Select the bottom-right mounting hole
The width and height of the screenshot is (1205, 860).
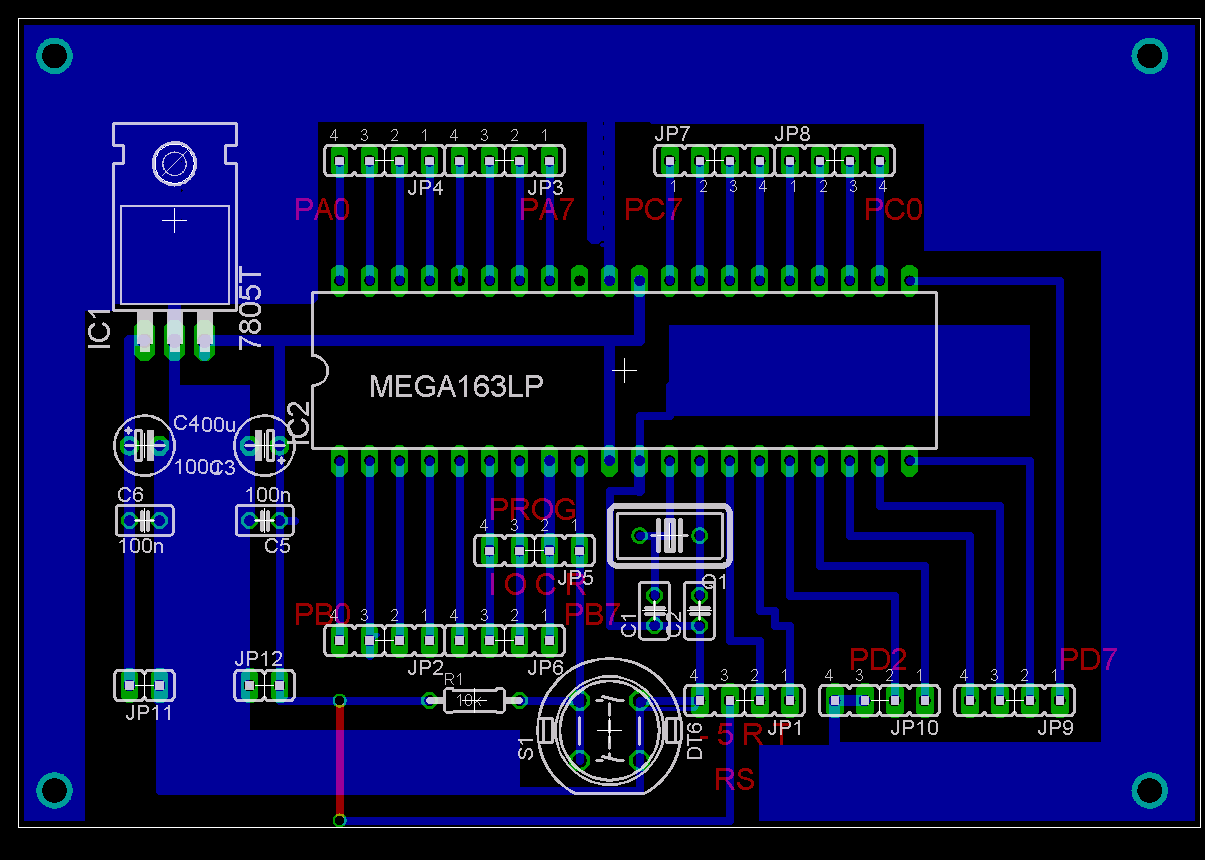pos(1150,791)
